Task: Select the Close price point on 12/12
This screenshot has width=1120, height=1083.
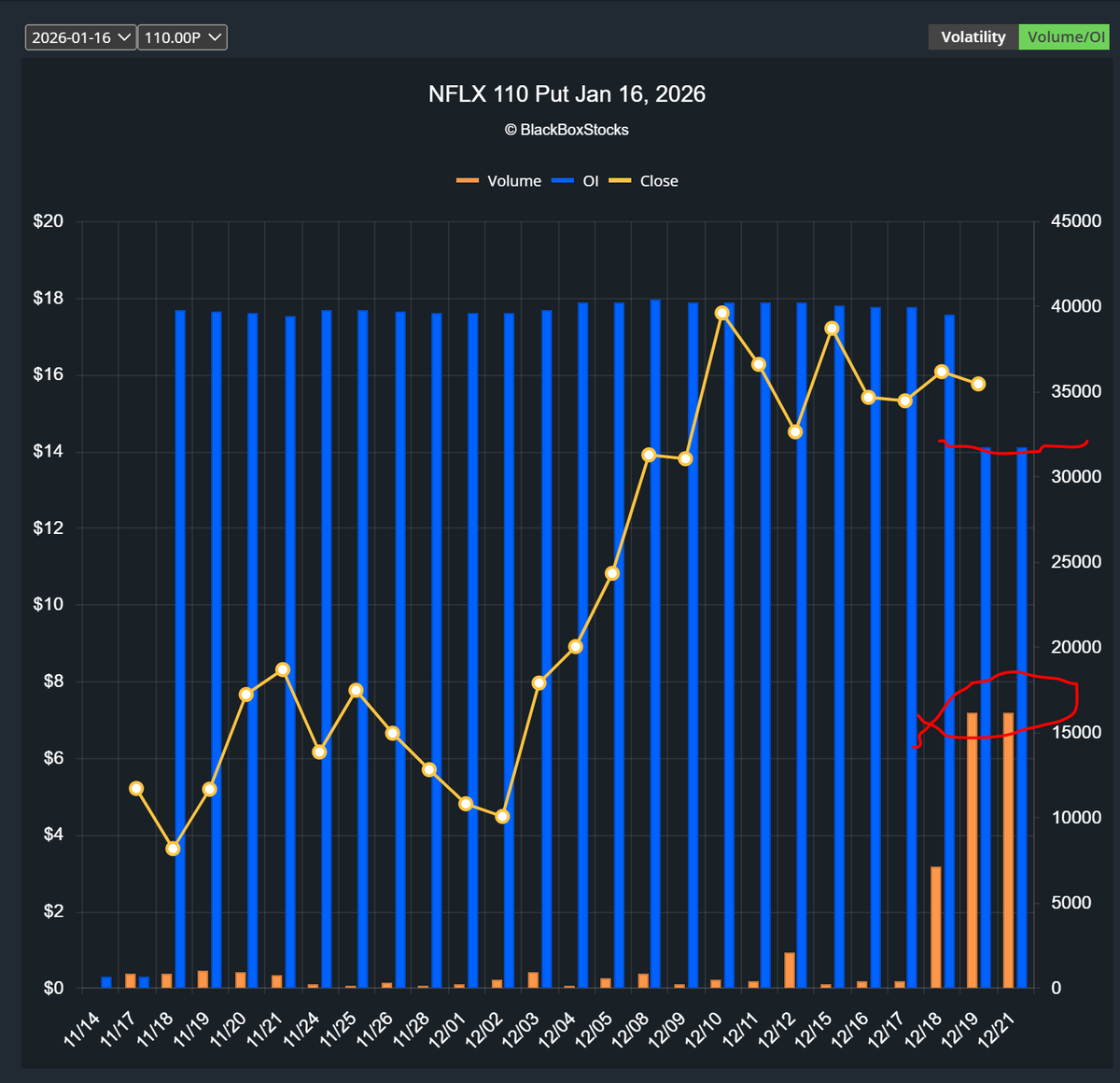Action: (x=795, y=432)
